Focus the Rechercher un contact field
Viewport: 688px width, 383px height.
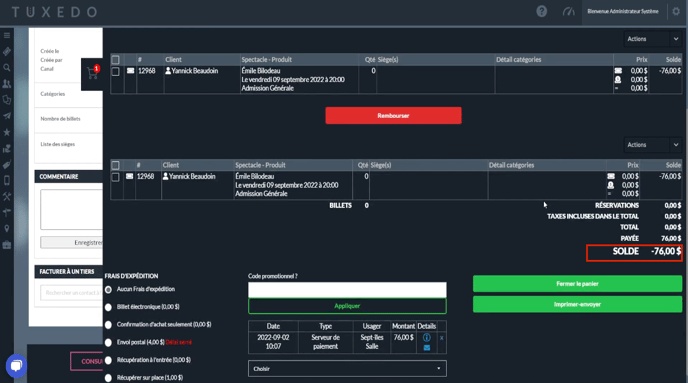(72, 293)
